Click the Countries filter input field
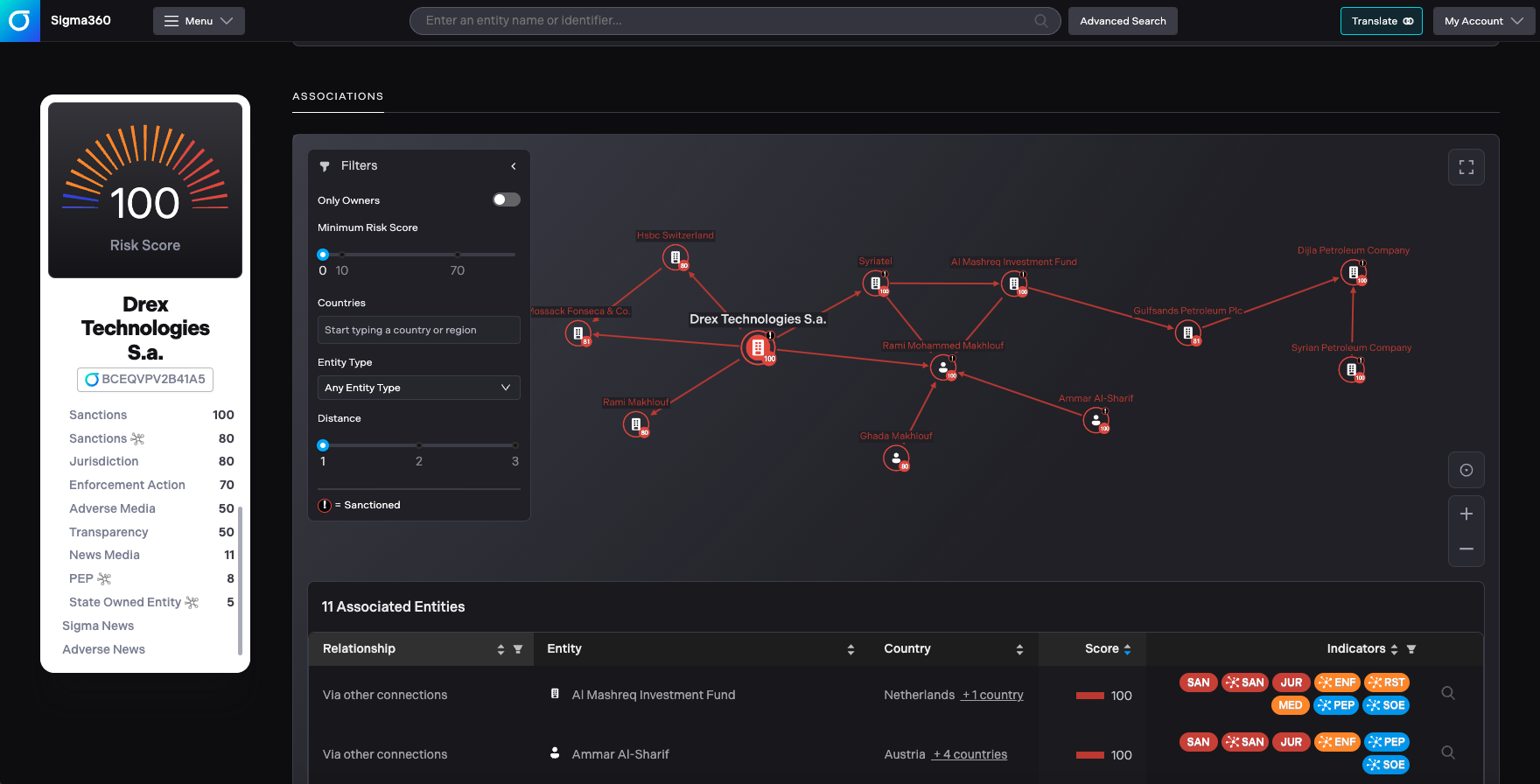This screenshot has height=784, width=1540. point(418,330)
